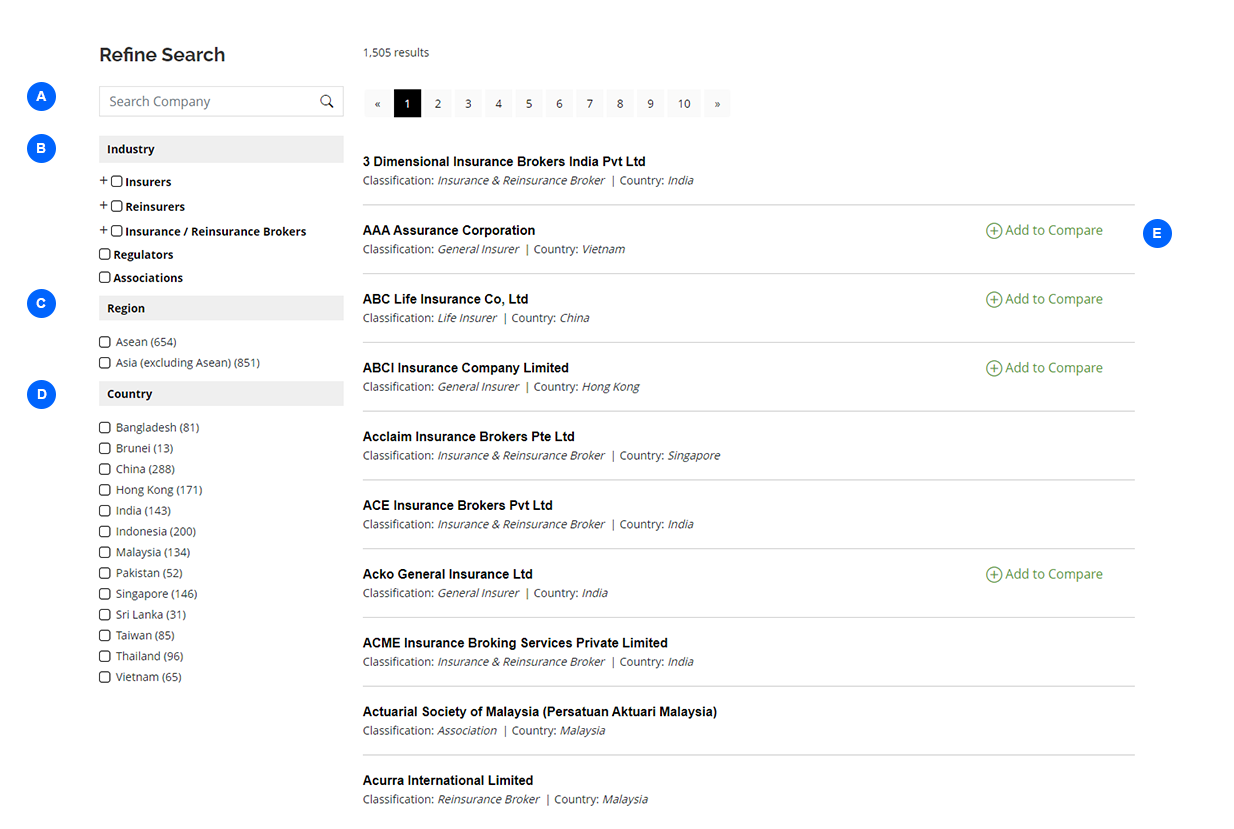
Task: Click the Industry section header
Action: 221,149
